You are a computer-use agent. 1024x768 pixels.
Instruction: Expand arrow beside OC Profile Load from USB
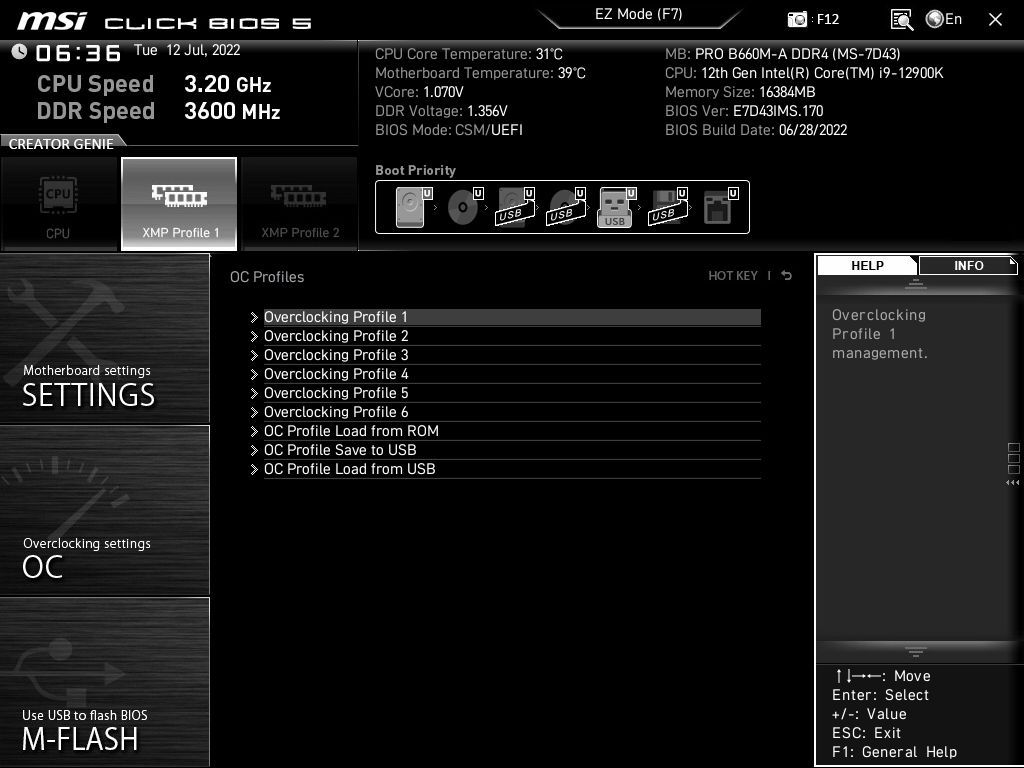coord(254,469)
